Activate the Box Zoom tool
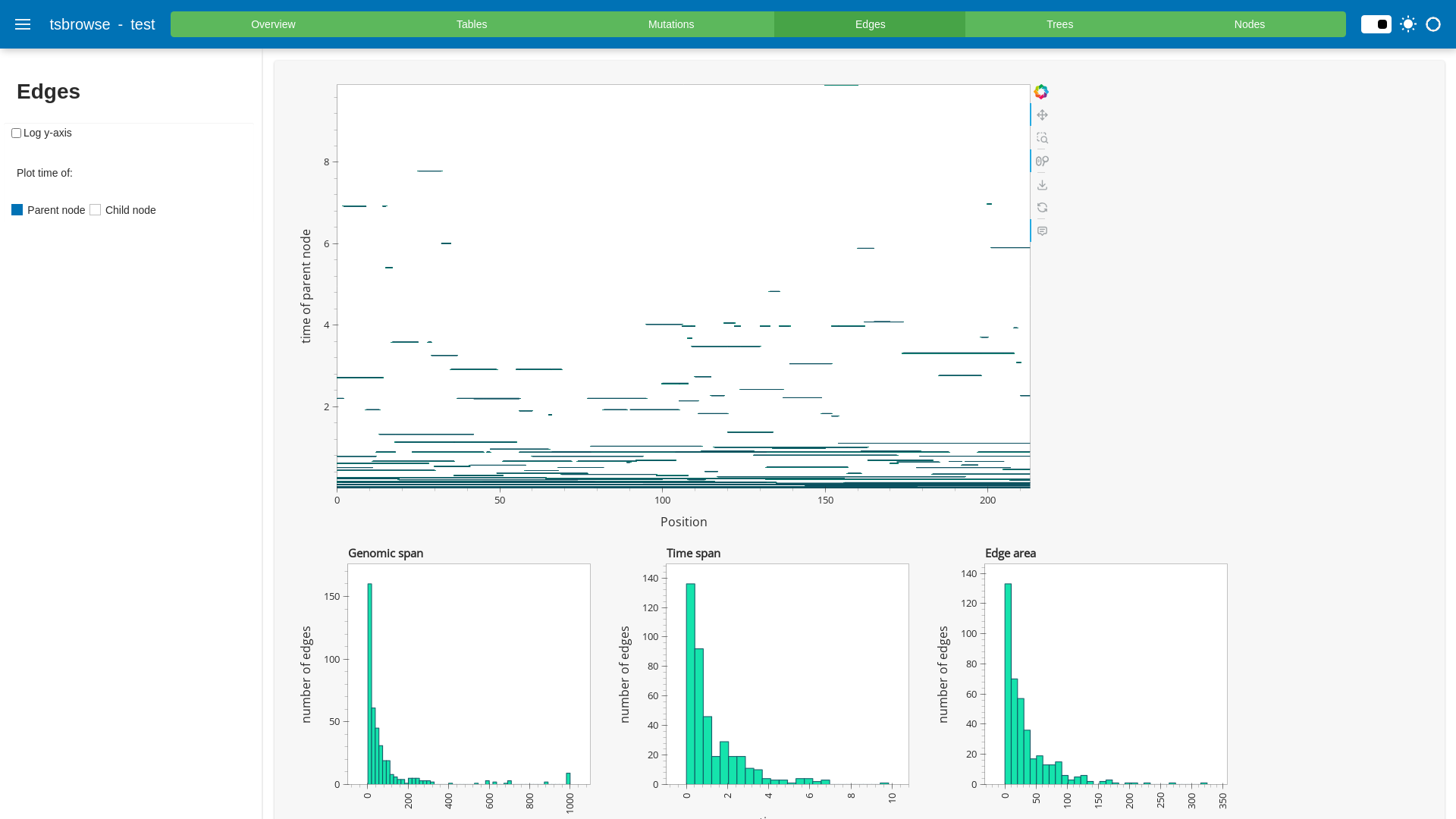 click(x=1042, y=138)
